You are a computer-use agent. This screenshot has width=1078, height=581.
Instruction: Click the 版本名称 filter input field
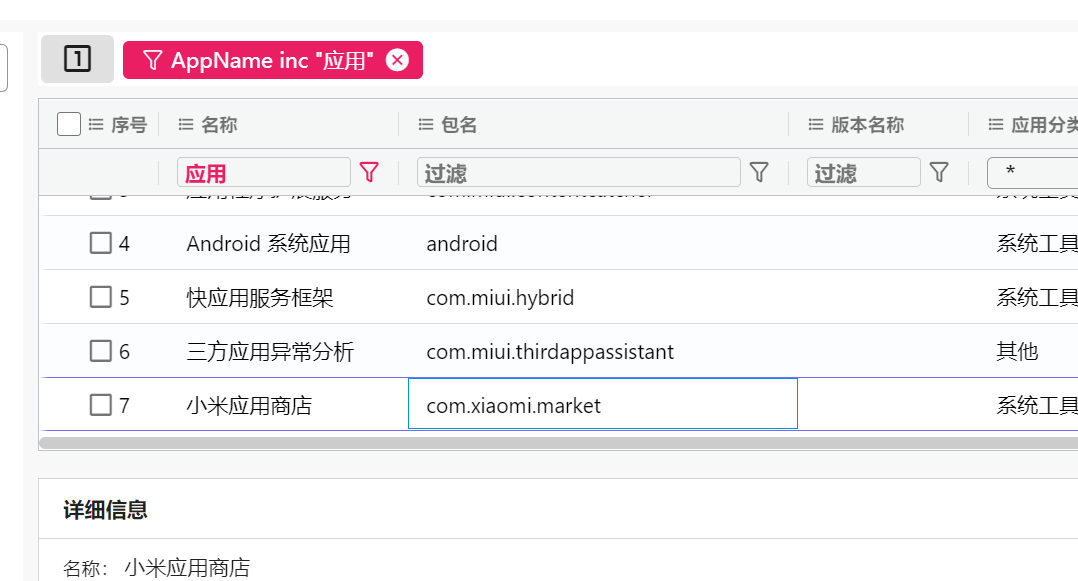coord(864,173)
